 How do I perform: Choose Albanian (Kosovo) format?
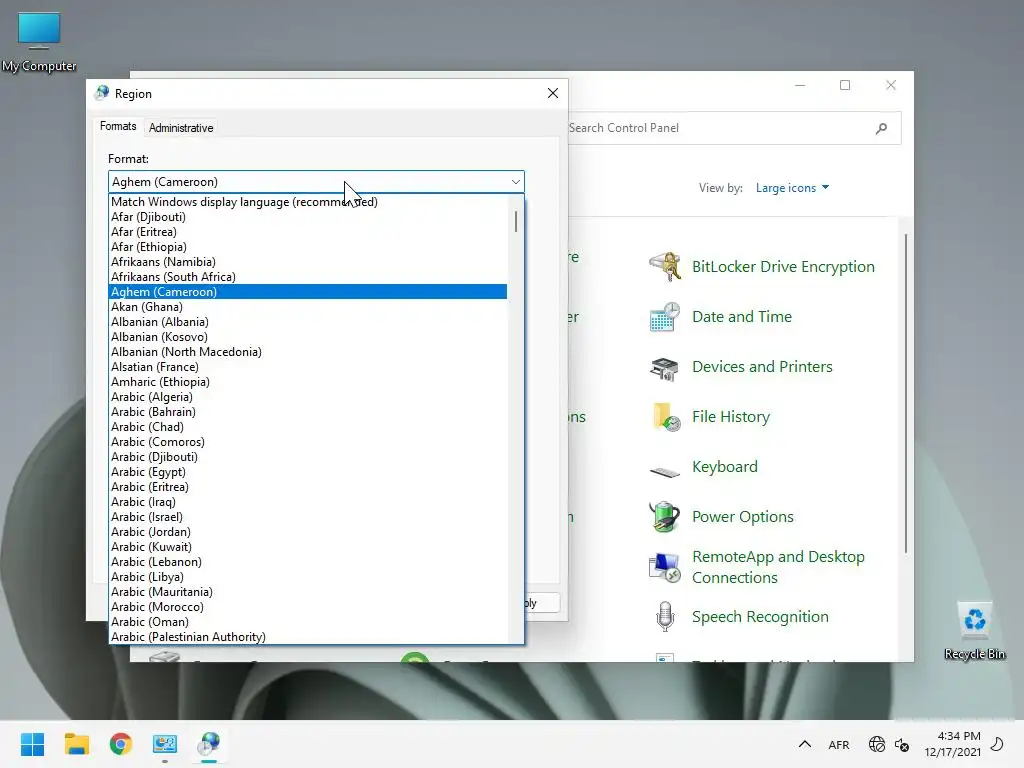308,337
